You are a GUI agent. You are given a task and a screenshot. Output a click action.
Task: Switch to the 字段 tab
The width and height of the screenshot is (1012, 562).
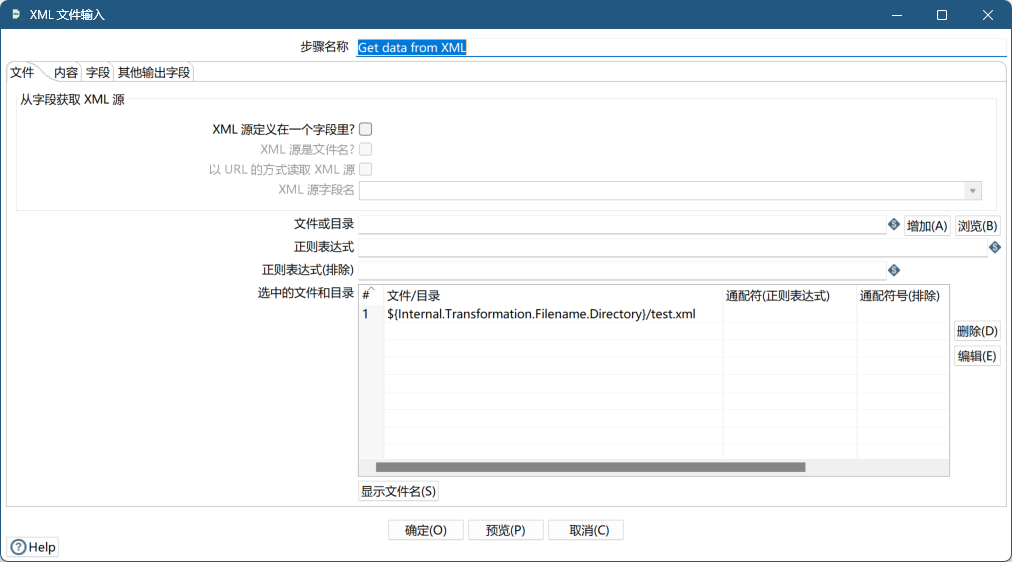tap(97, 73)
